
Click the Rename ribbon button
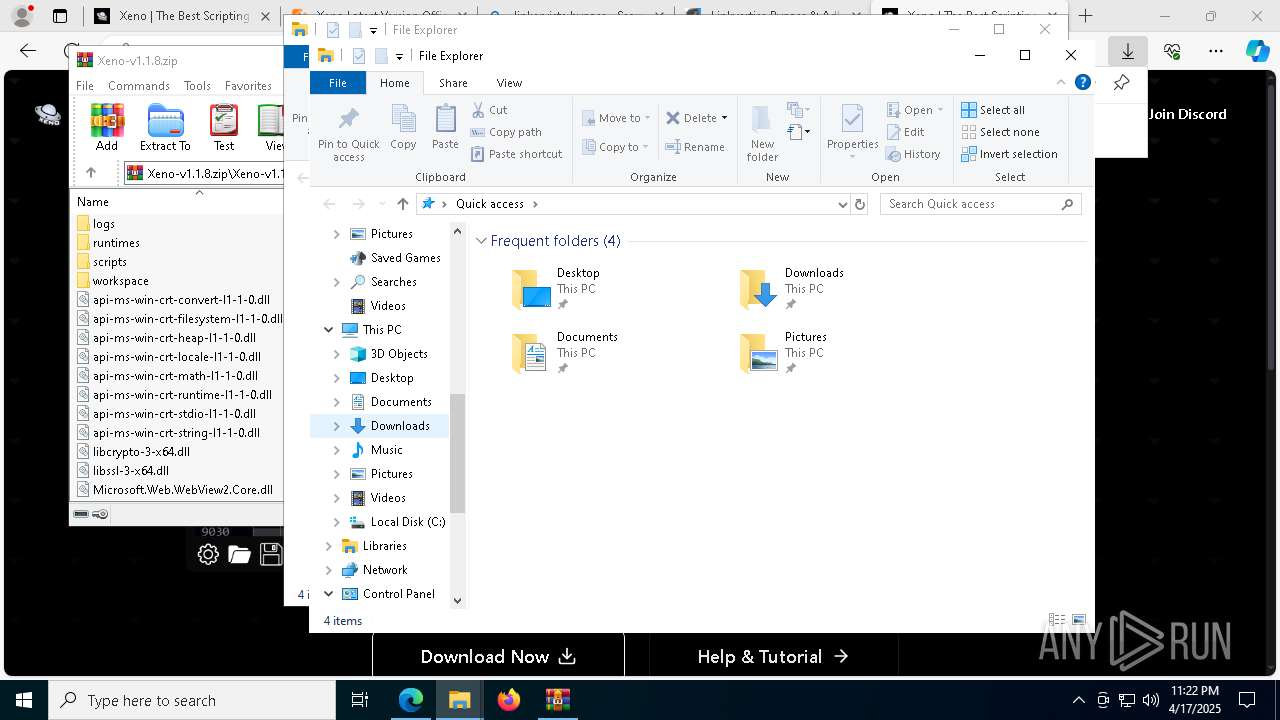[x=695, y=147]
